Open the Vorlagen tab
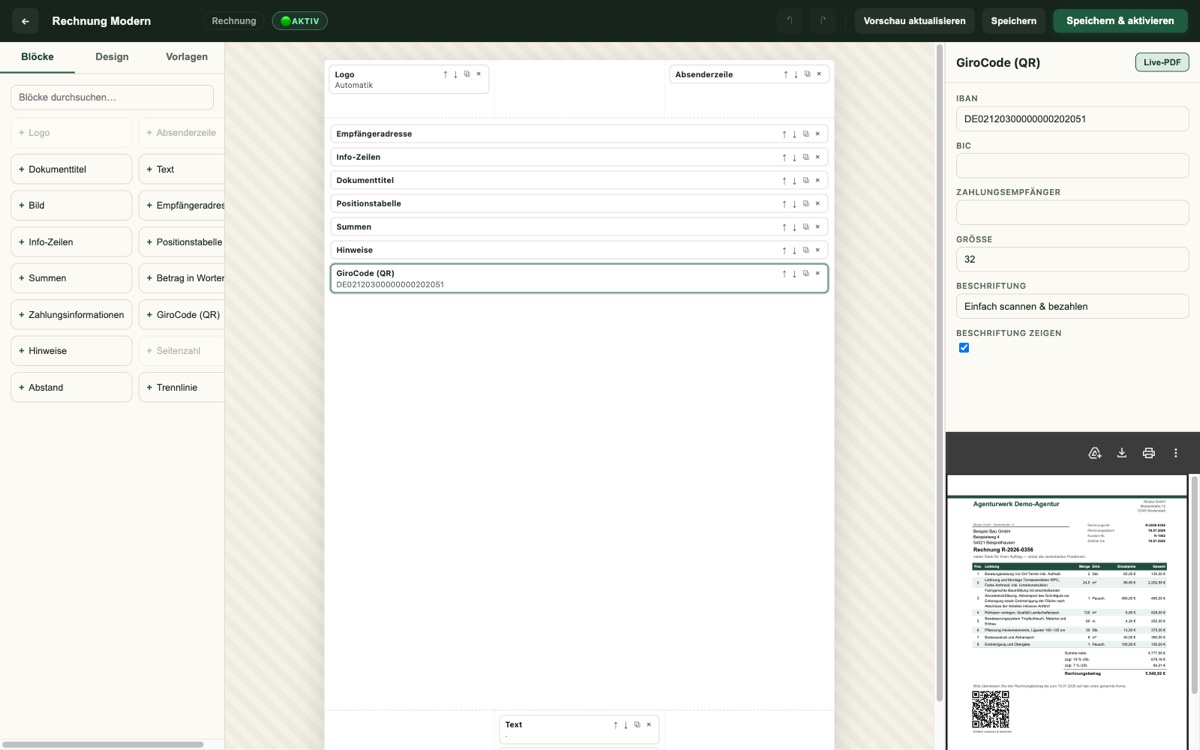The image size is (1200, 750). pyautogui.click(x=187, y=57)
